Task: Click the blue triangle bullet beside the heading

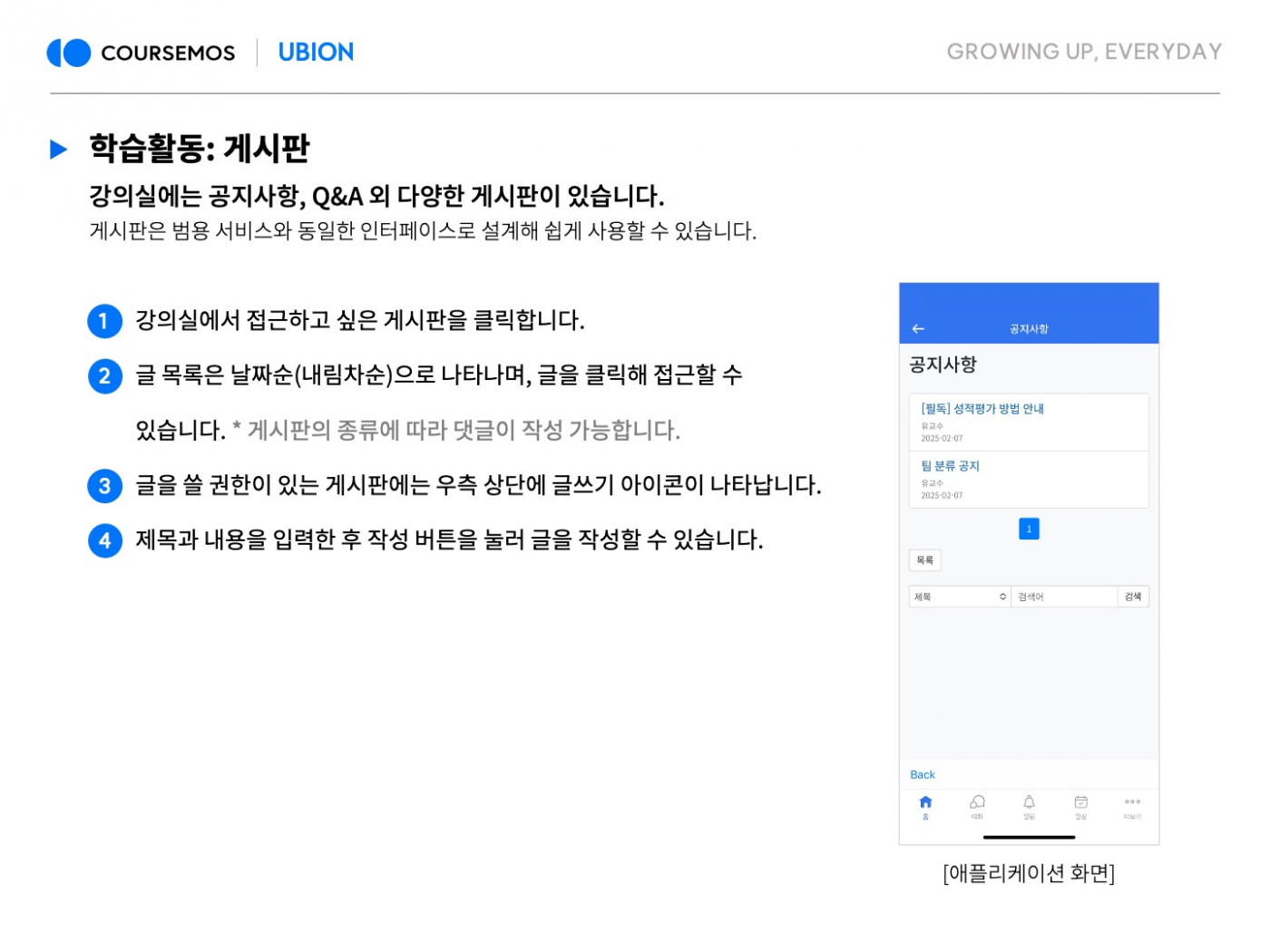Action: pos(59,150)
